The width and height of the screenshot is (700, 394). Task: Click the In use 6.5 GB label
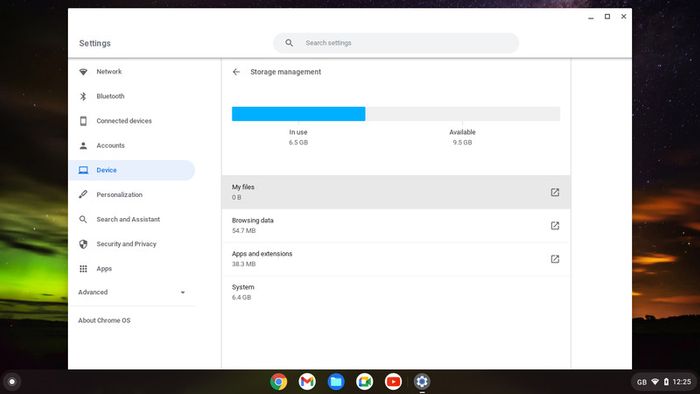[298, 137]
